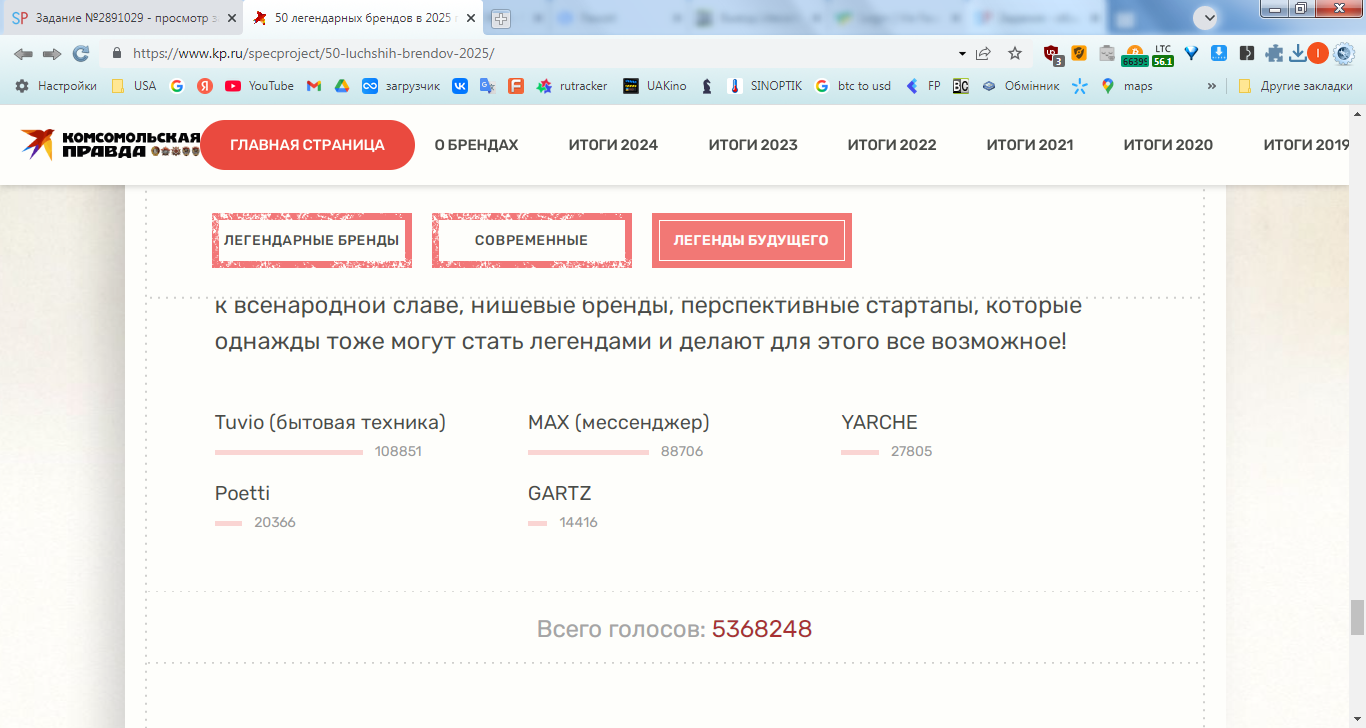Image resolution: width=1366 pixels, height=728 pixels.
Task: Open the Kyivstar star bookmark icon
Action: pos(1079,86)
